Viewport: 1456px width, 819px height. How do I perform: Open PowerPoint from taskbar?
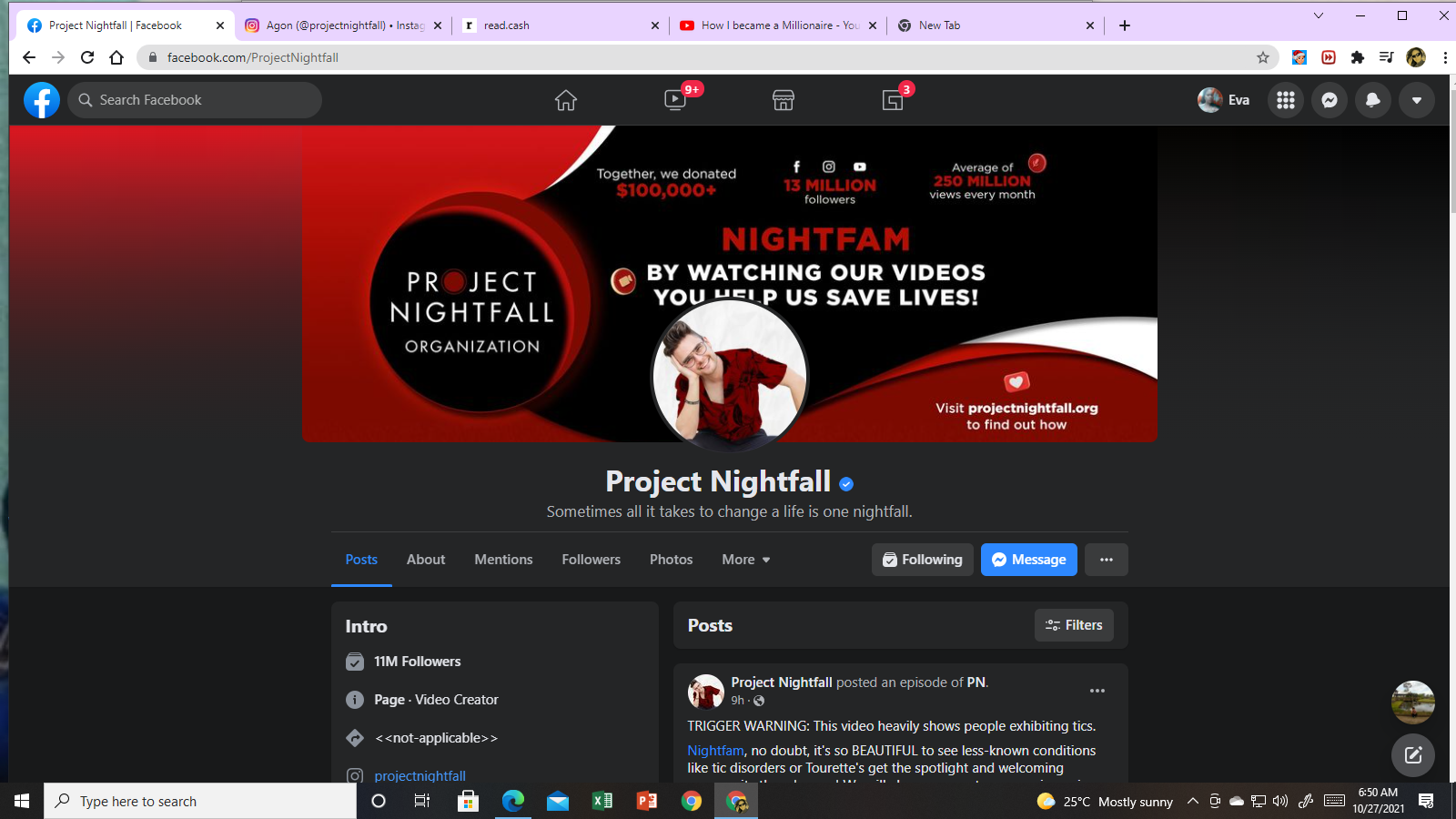click(x=647, y=801)
